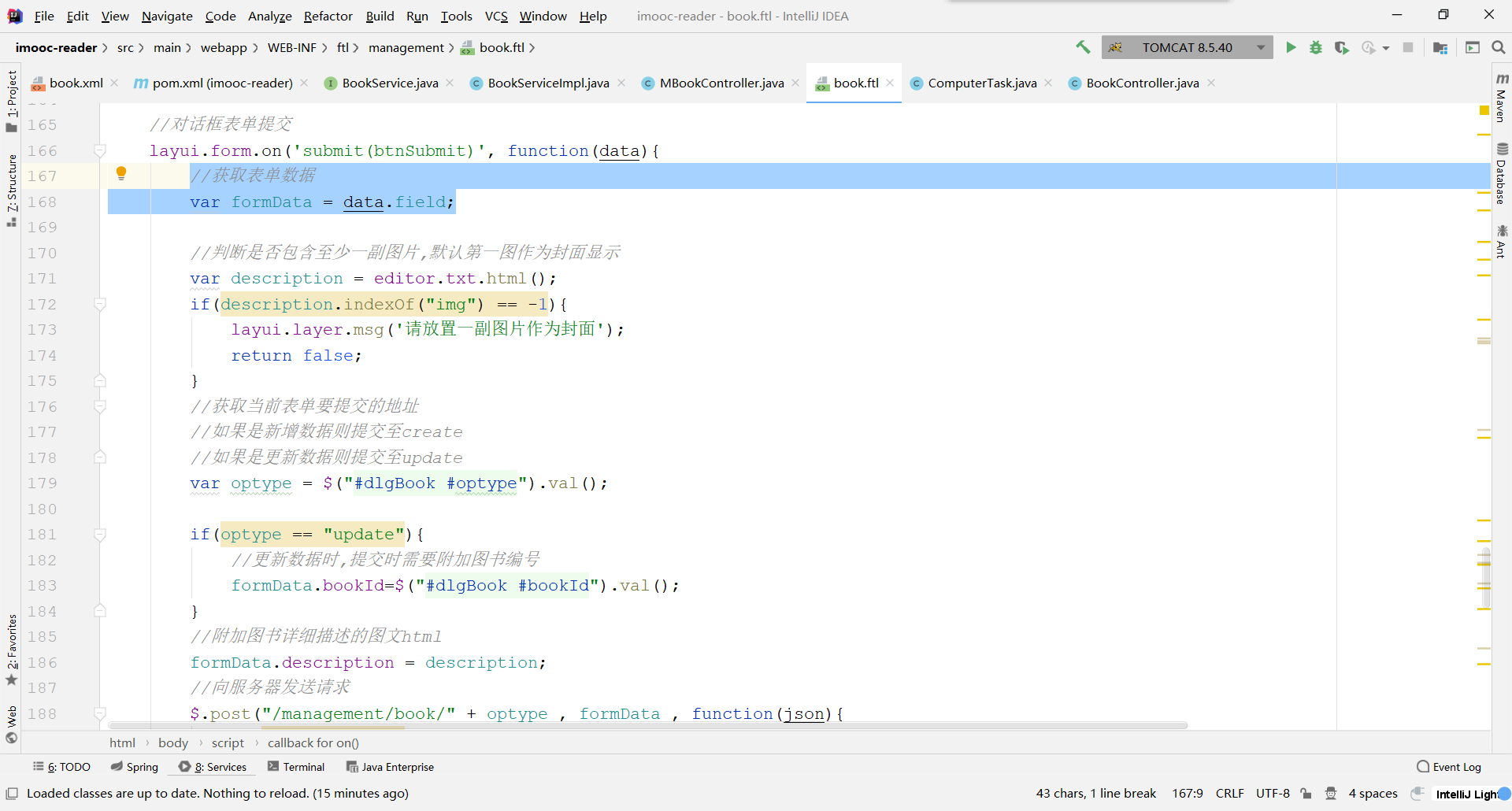
Task: Open the Event Log
Action: 1449,767
